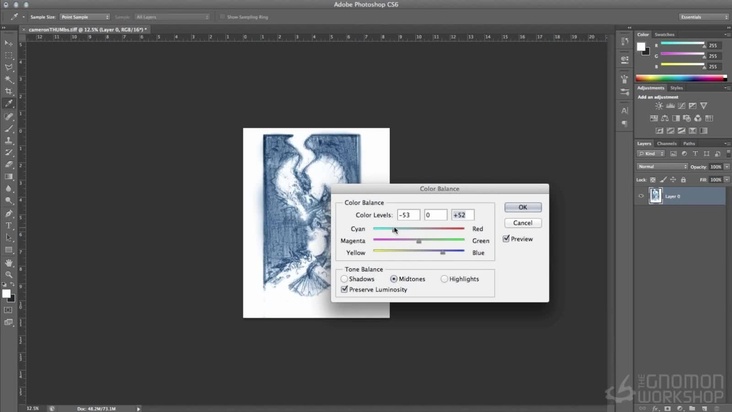Switch to the Paths tab
The height and width of the screenshot is (412, 732).
tap(689, 143)
